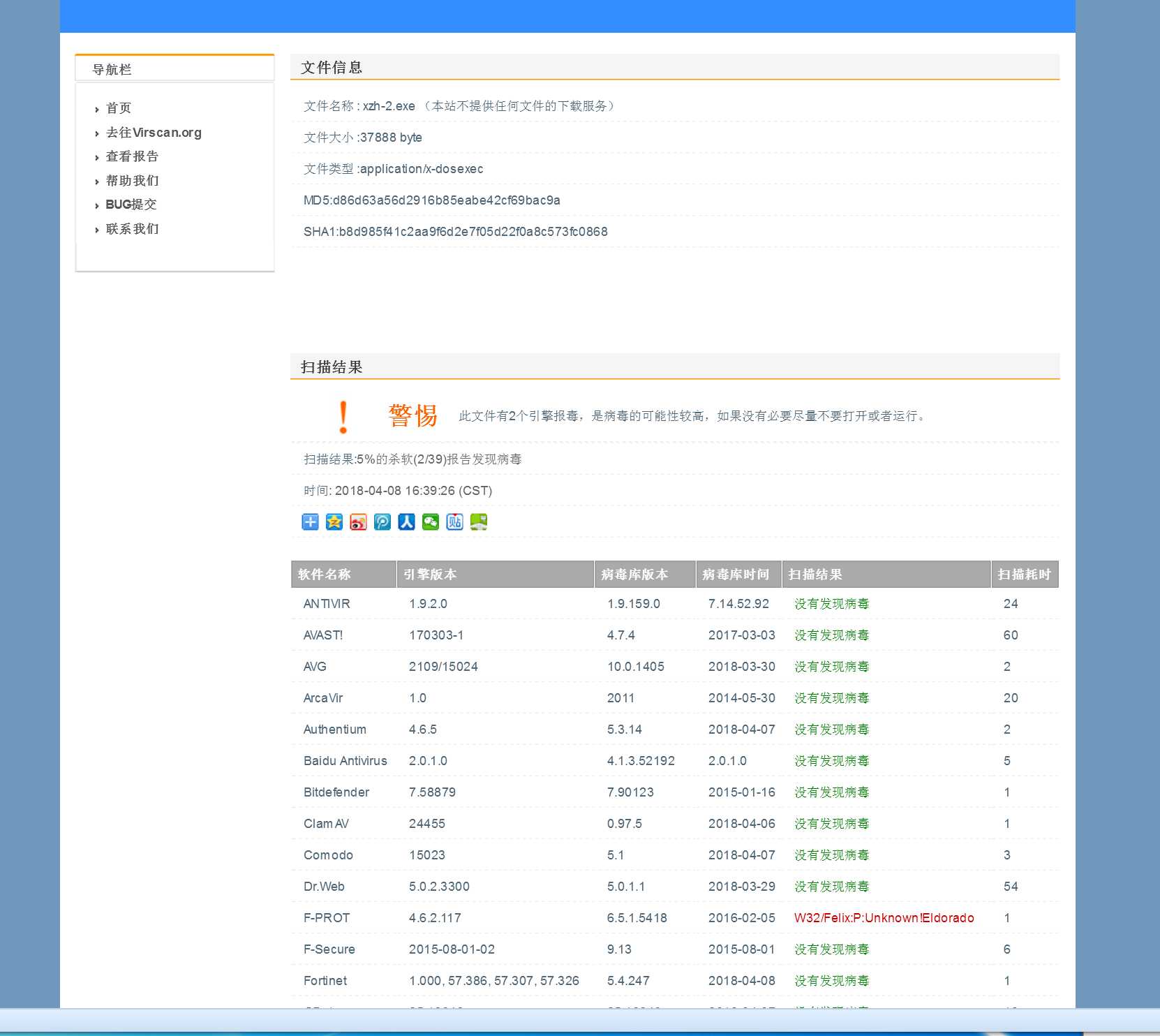This screenshot has width=1160, height=1036.
Task: Select the ArcaVir row name
Action: [x=323, y=698]
